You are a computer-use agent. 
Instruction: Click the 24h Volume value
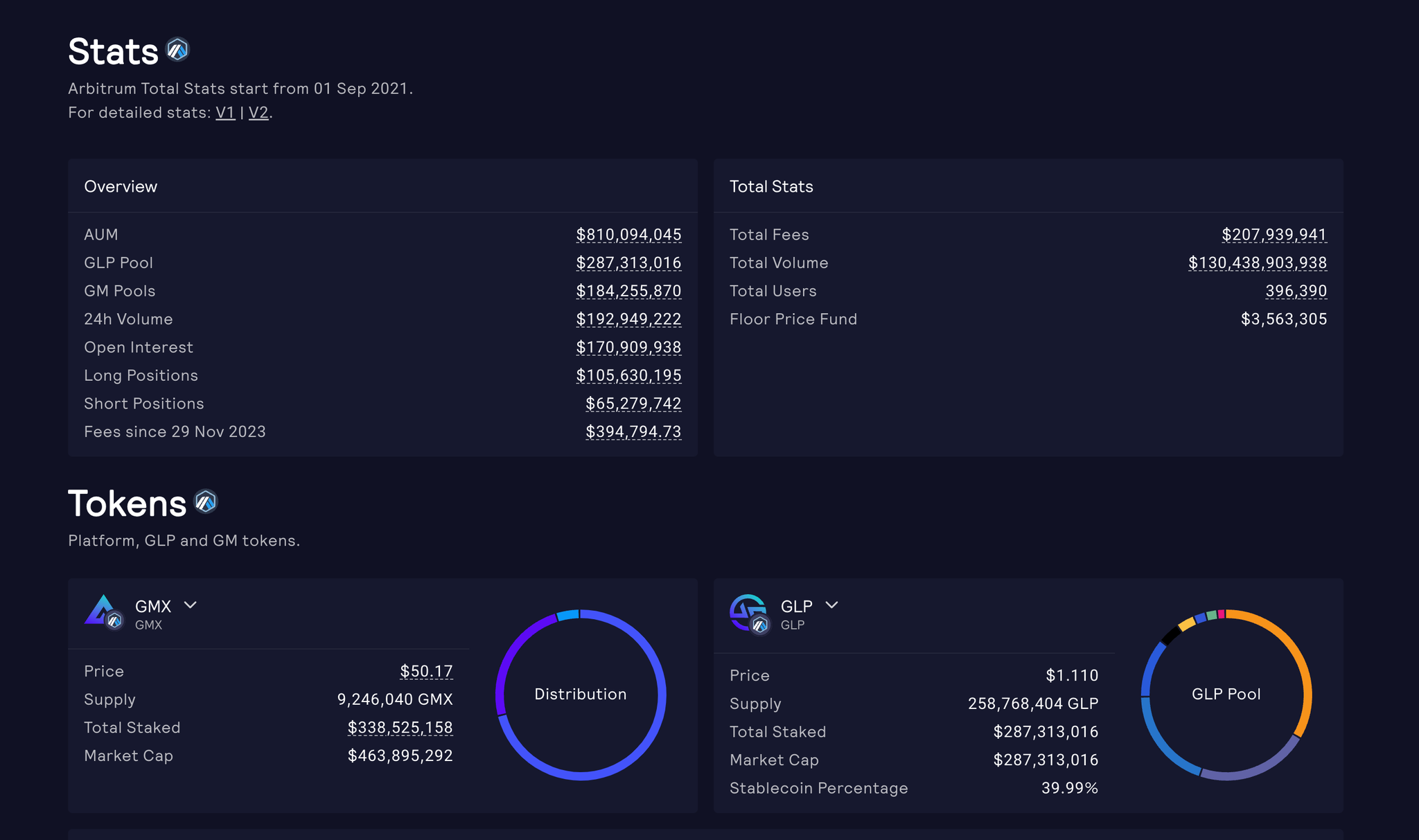coord(628,319)
